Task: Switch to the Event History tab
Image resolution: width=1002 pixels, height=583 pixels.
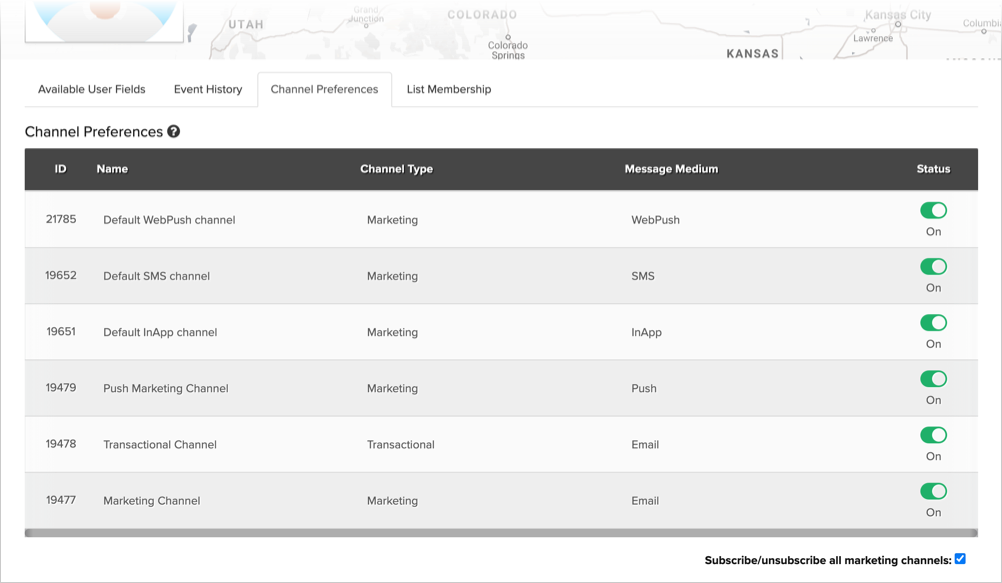Action: pyautogui.click(x=208, y=90)
